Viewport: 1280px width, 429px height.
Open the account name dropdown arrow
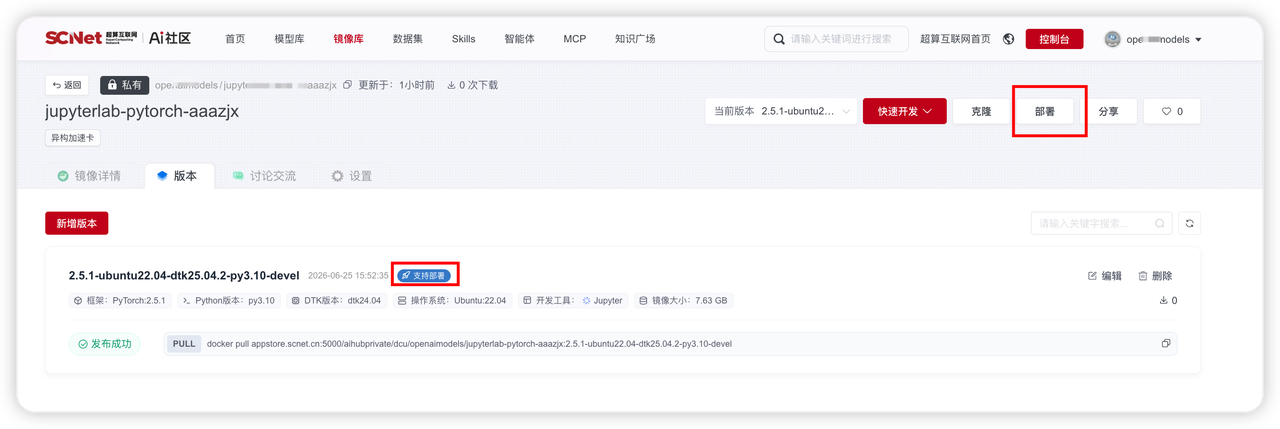[x=1198, y=40]
